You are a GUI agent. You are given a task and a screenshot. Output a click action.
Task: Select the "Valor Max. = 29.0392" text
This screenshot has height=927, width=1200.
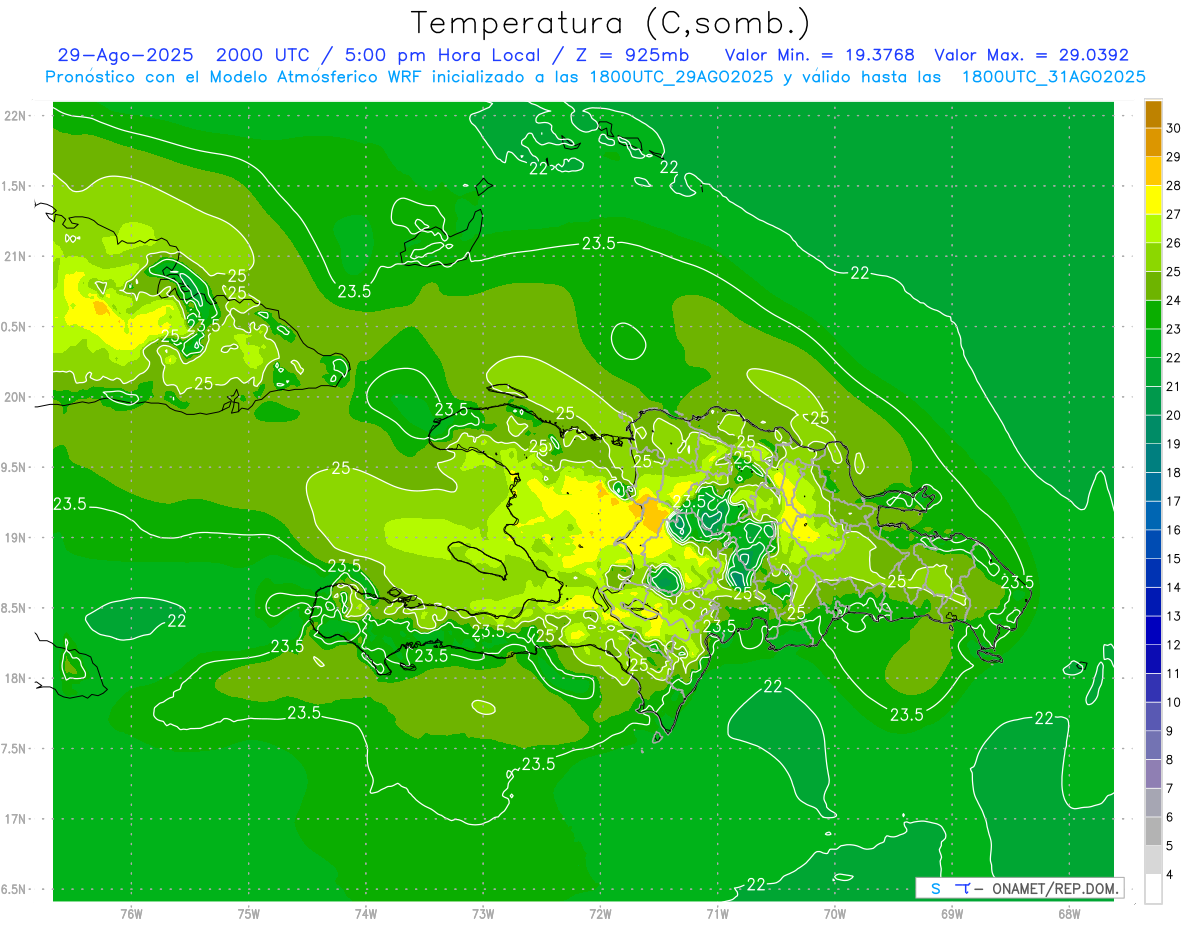1031,55
